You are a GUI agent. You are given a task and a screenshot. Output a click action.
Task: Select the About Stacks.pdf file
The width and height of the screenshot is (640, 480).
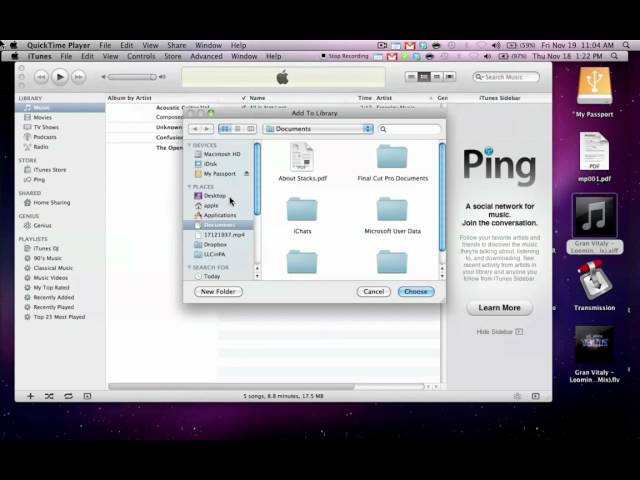click(302, 162)
